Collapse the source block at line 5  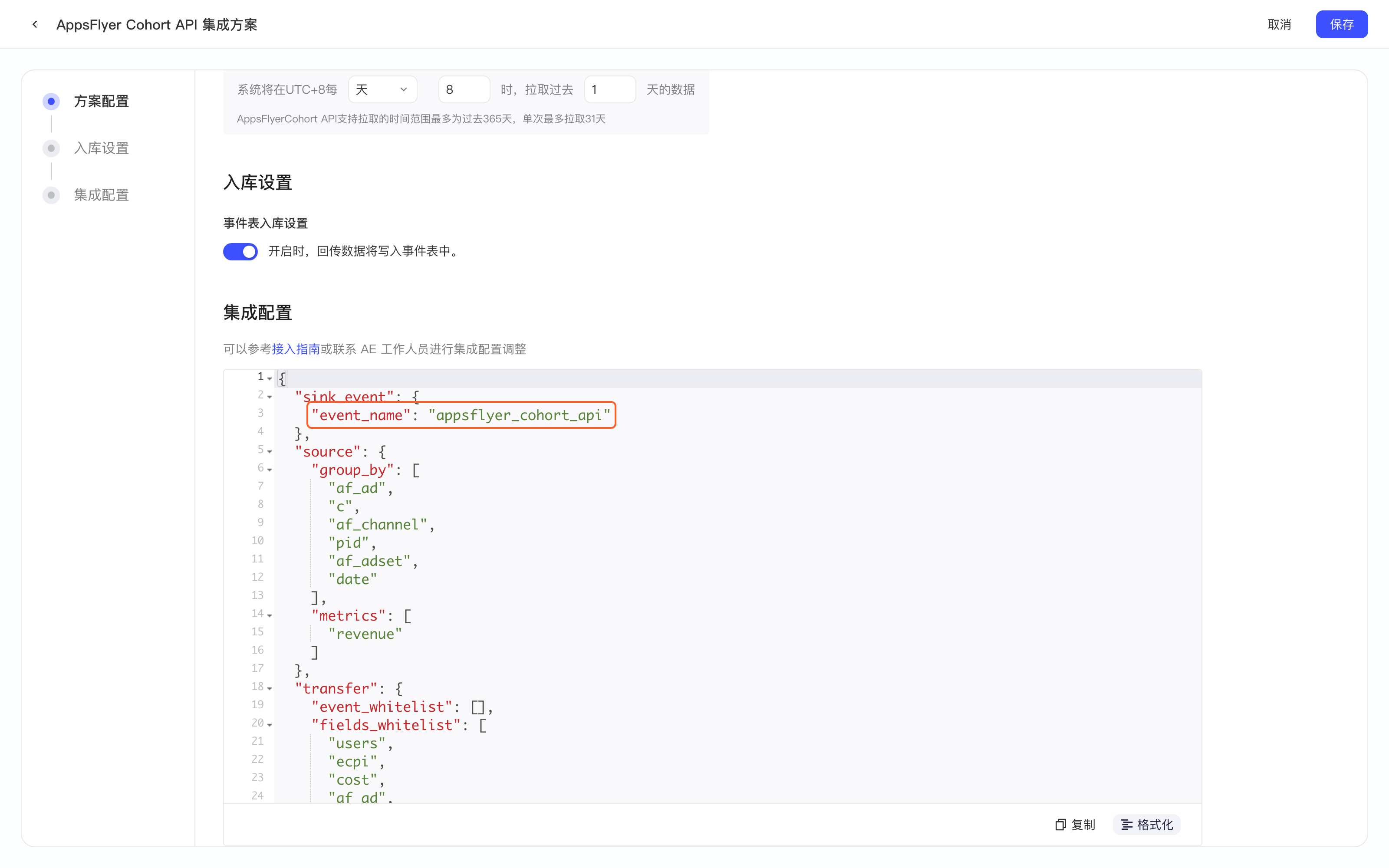pos(270,451)
